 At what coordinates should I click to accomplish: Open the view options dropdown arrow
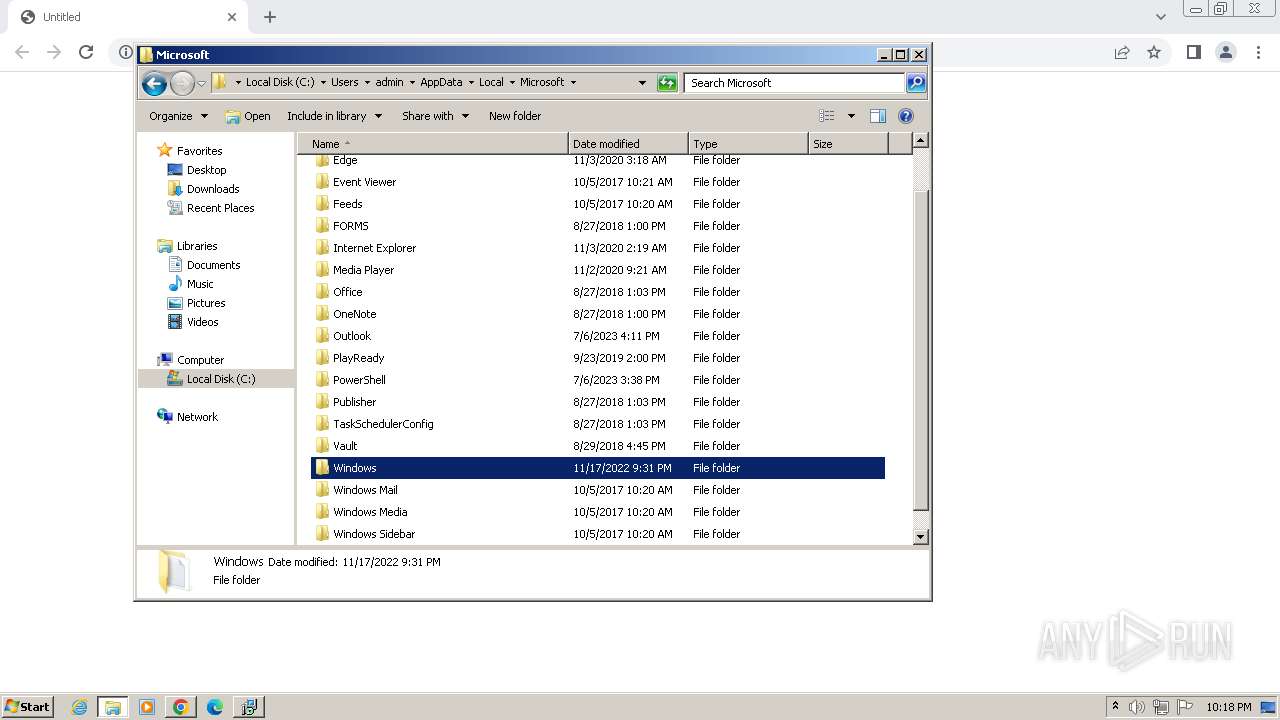[851, 116]
